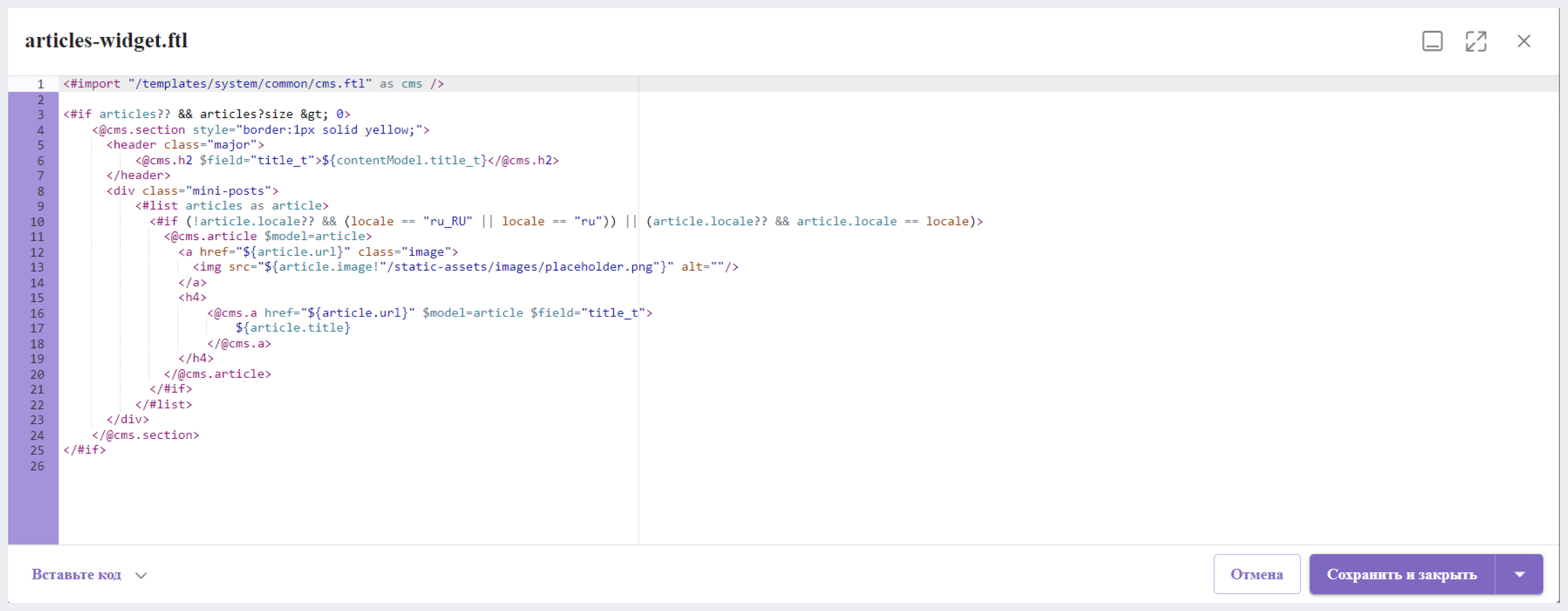Viewport: 1568px width, 611px height.
Task: Click '</header>' closing tag
Action: click(x=139, y=175)
